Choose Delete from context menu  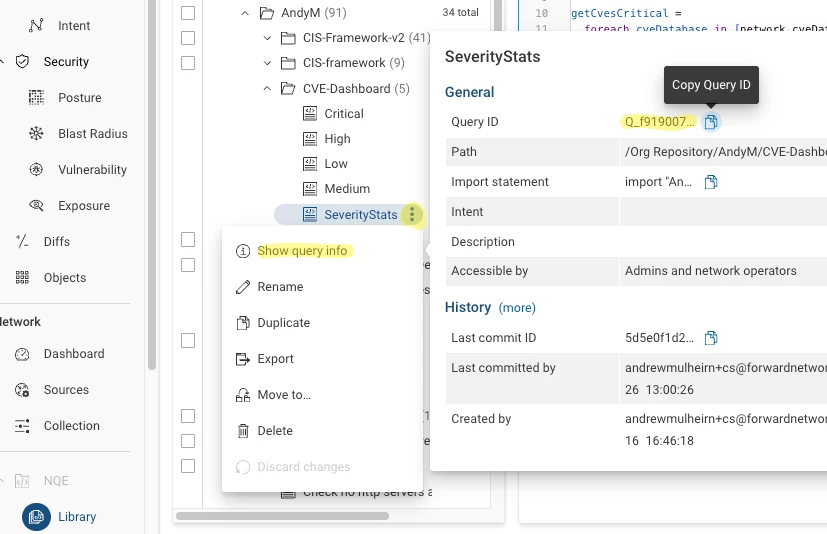point(322,431)
